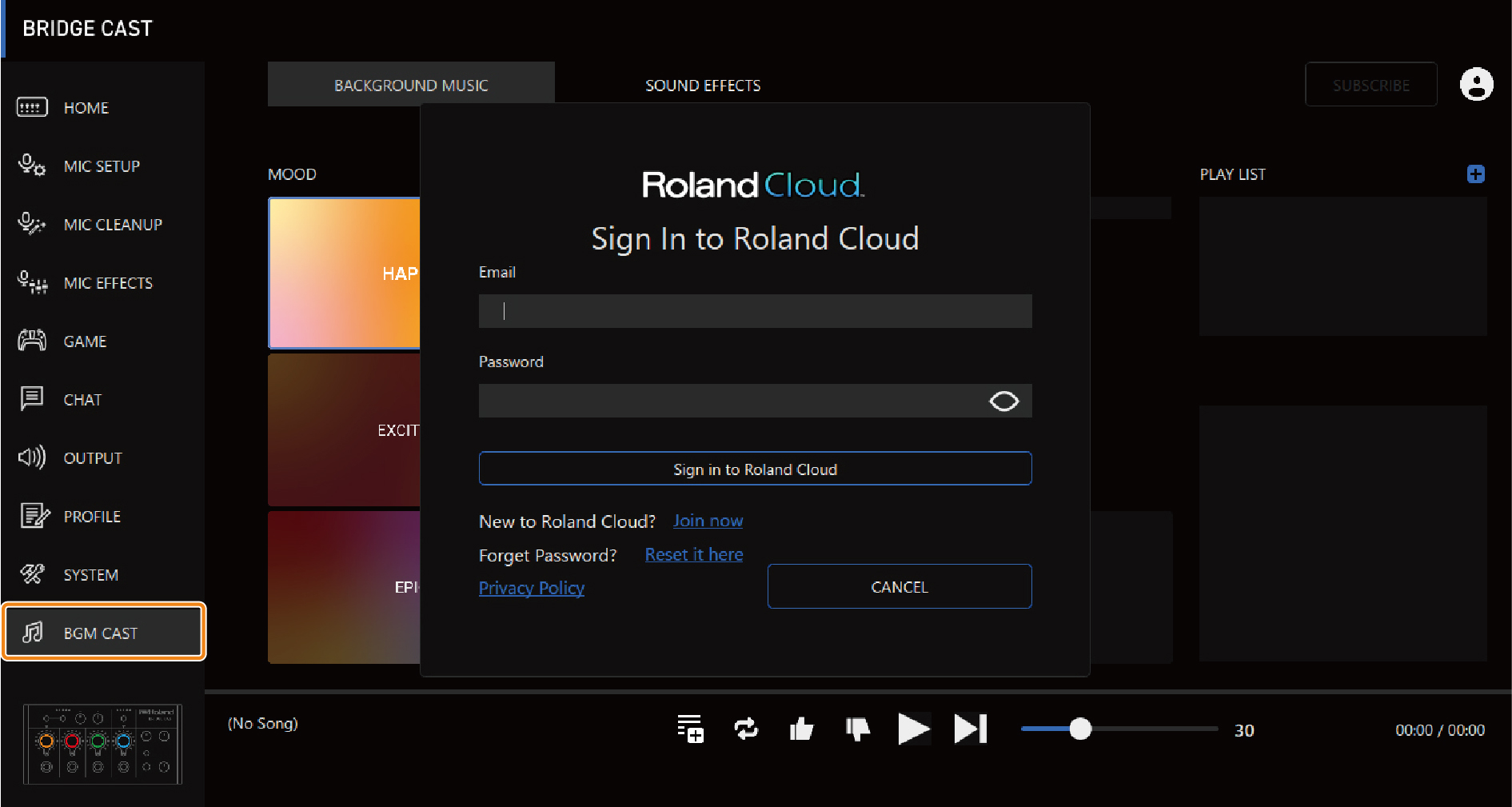Open the MIC SETUP menu label
This screenshot has width=1512, height=807.
tap(102, 166)
